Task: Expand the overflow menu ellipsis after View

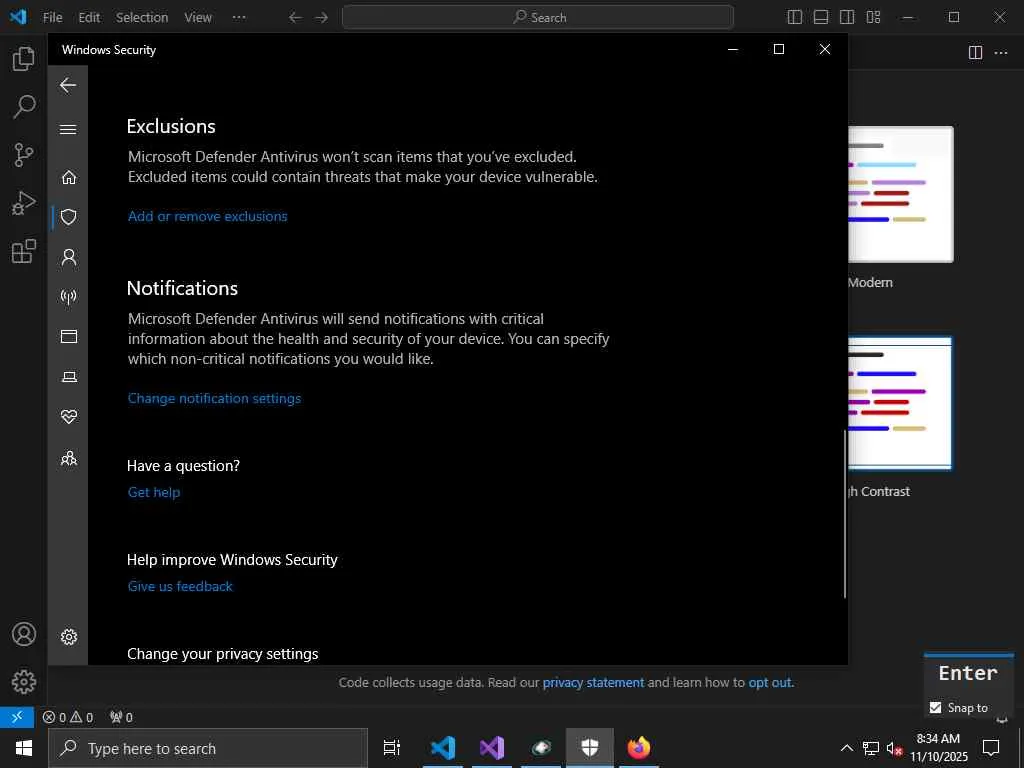Action: 239,18
